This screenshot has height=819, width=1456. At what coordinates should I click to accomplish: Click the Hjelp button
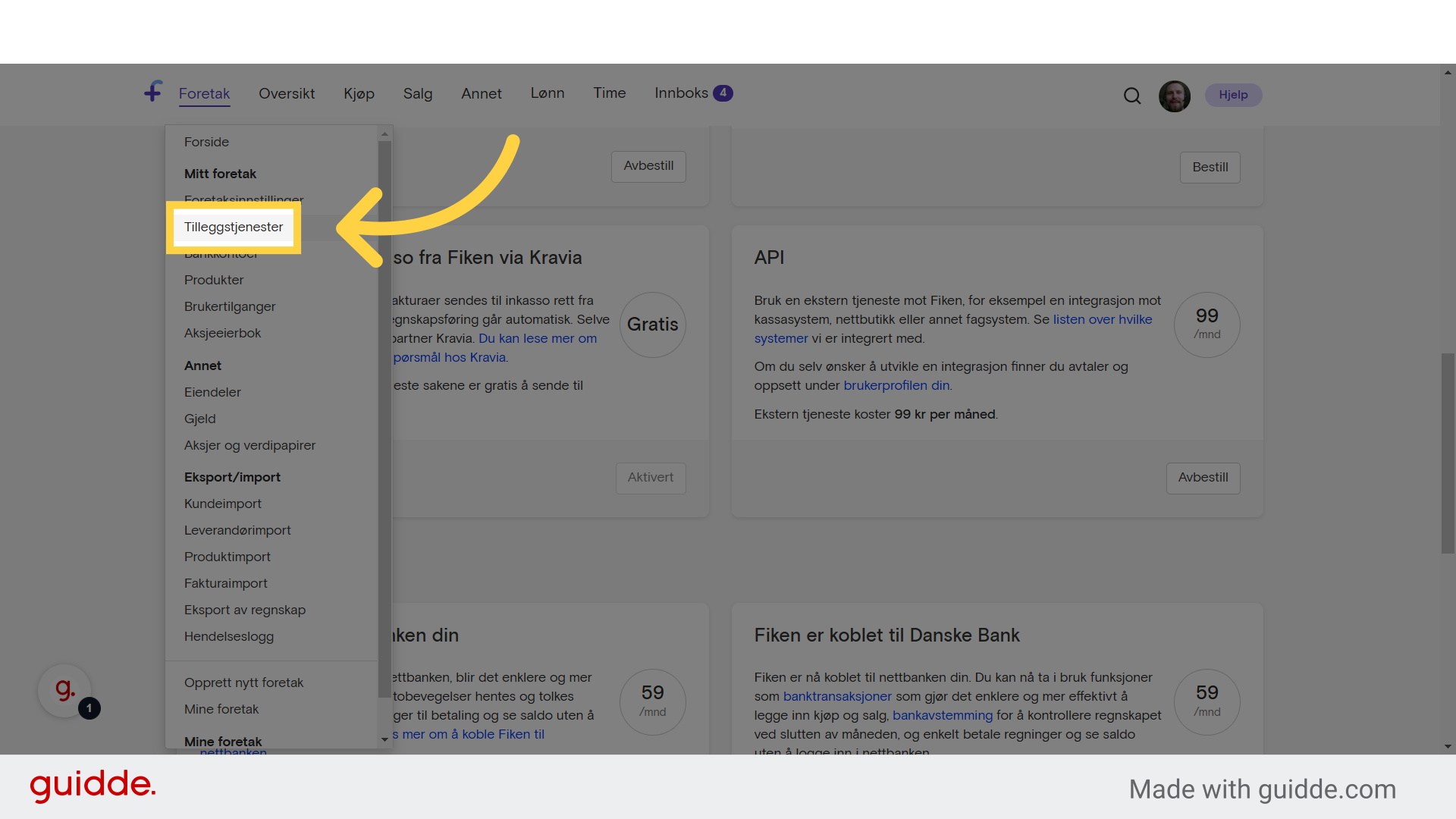coord(1233,95)
